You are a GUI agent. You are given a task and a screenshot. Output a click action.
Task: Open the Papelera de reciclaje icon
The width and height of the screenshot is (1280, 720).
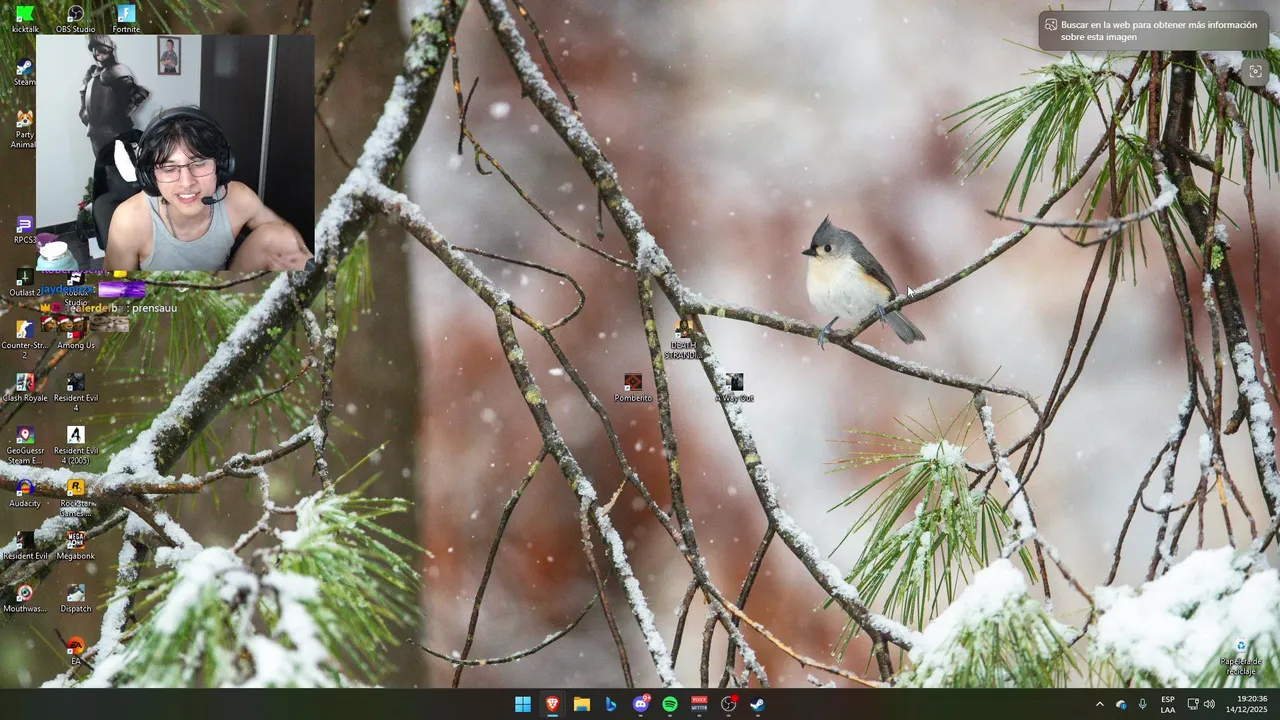click(1241, 656)
